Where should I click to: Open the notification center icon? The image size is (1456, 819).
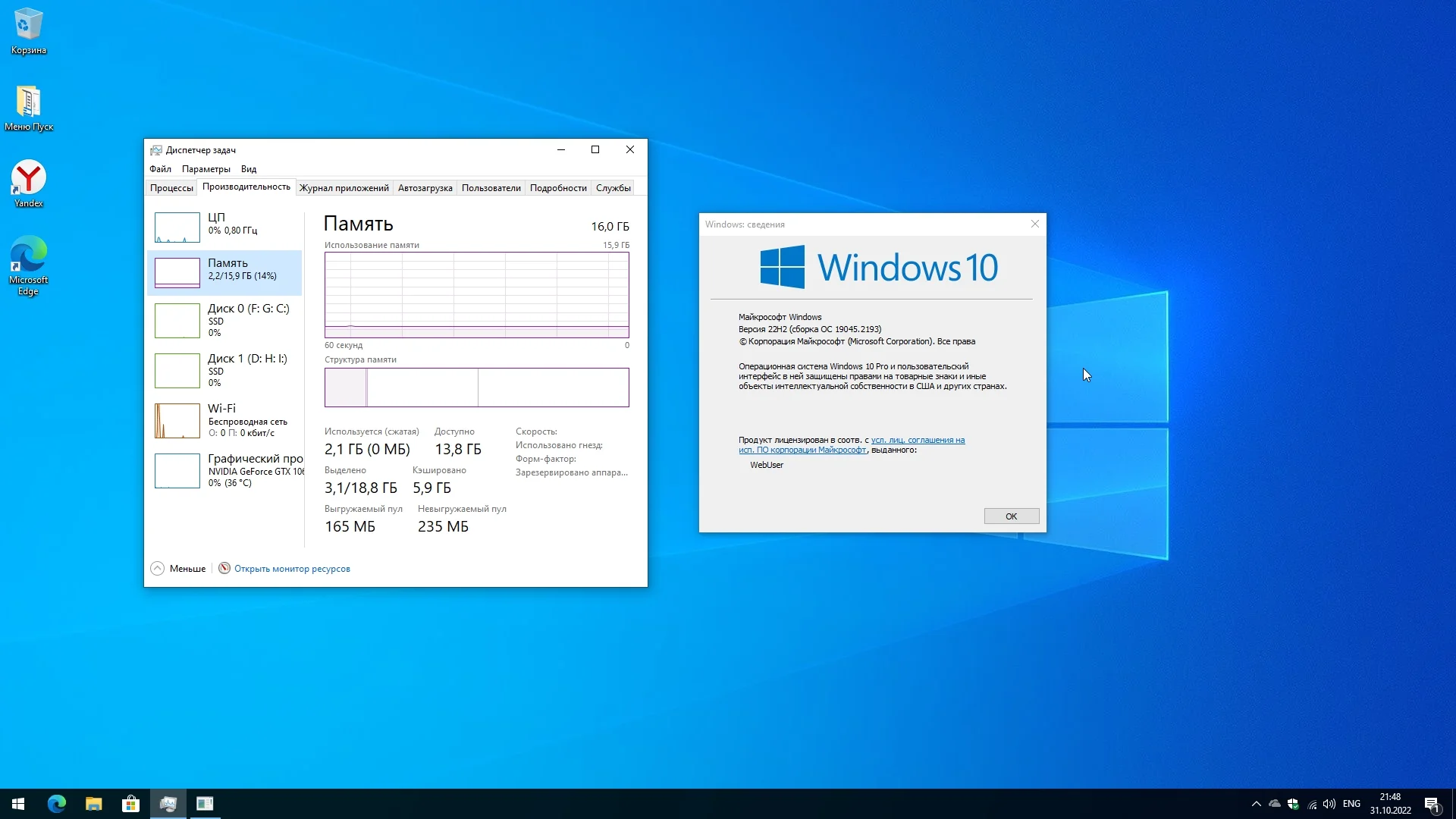click(x=1432, y=804)
